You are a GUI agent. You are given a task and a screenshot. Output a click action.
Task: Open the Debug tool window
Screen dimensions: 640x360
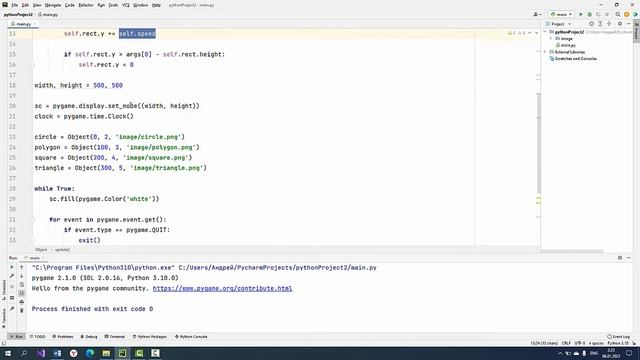(89, 337)
